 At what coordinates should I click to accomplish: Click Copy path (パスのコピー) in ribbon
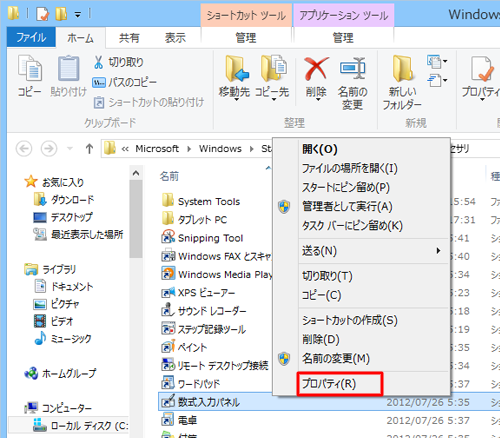coord(124,82)
